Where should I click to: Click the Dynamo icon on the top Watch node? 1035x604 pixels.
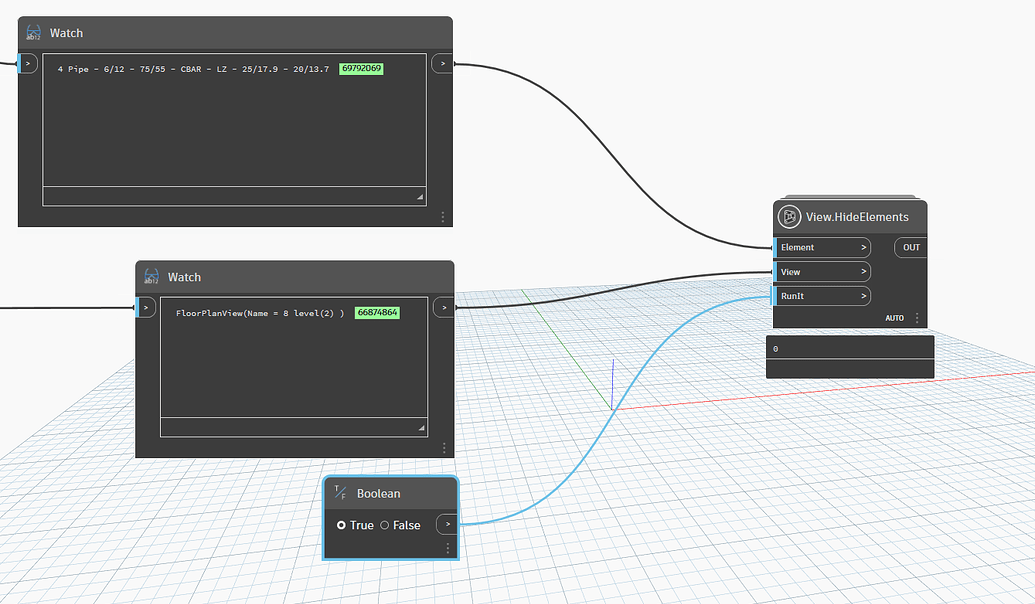coord(33,32)
